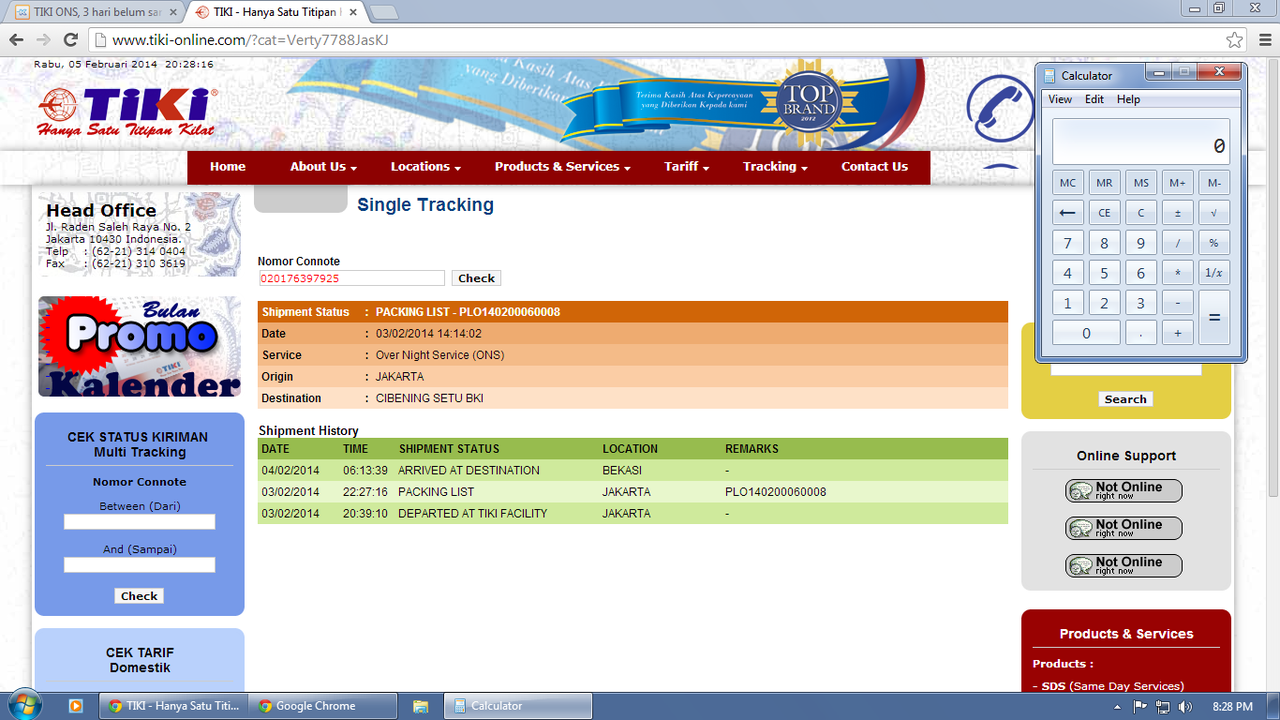Expand the About Us dropdown menu

(323, 167)
